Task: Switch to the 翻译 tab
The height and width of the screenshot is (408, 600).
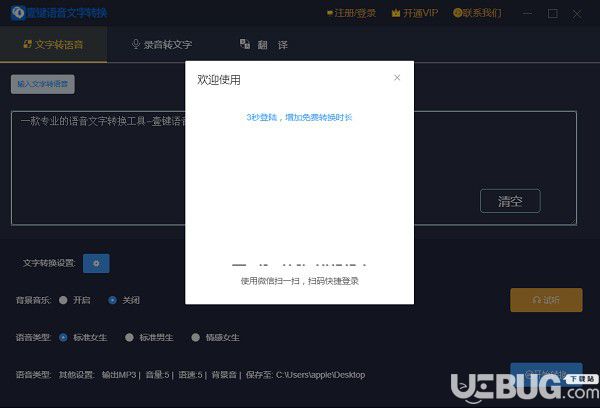Action: point(264,45)
